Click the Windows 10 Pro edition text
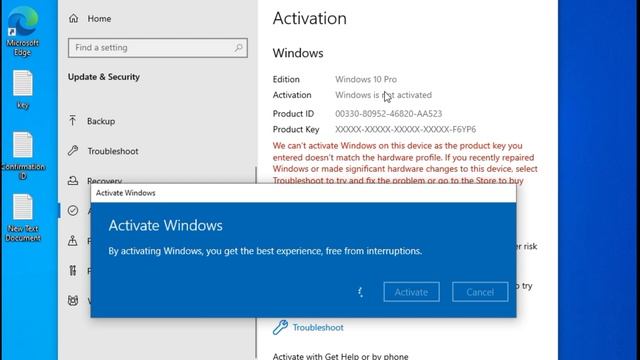Screen dimensions: 640x360 (366, 79)
